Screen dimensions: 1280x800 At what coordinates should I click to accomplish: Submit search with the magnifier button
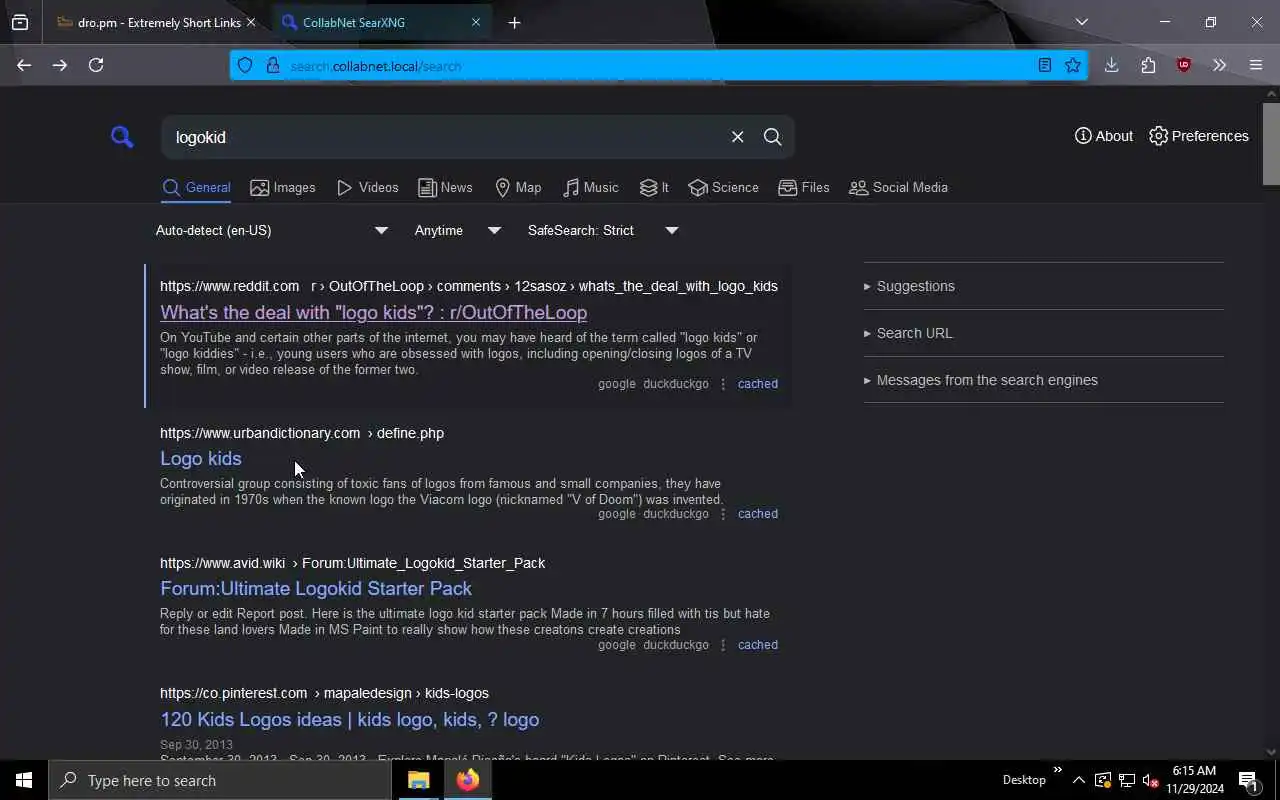(773, 137)
